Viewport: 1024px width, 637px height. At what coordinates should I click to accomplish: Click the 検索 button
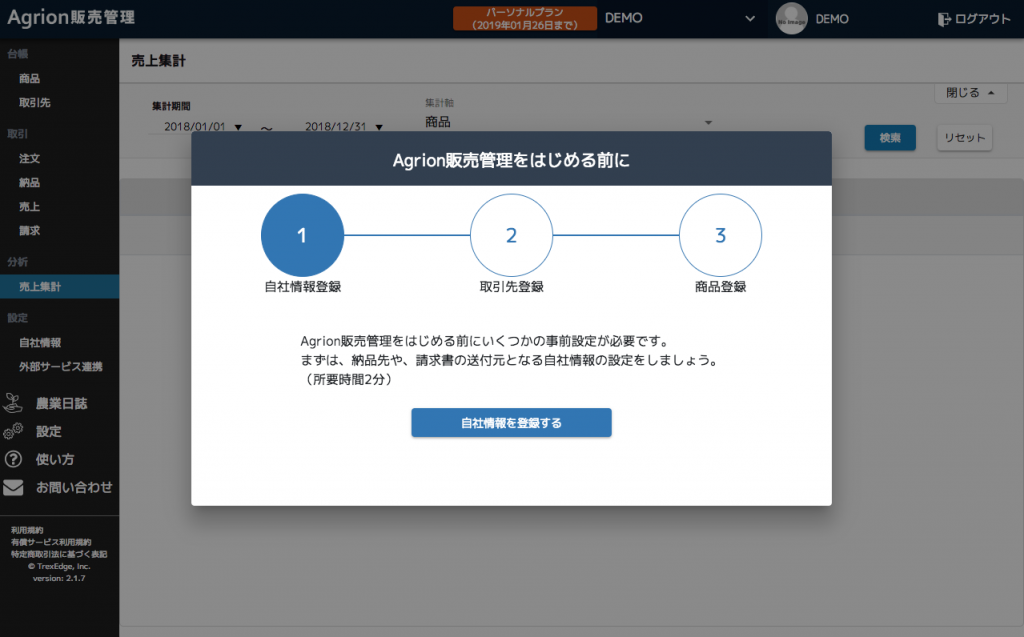[890, 138]
